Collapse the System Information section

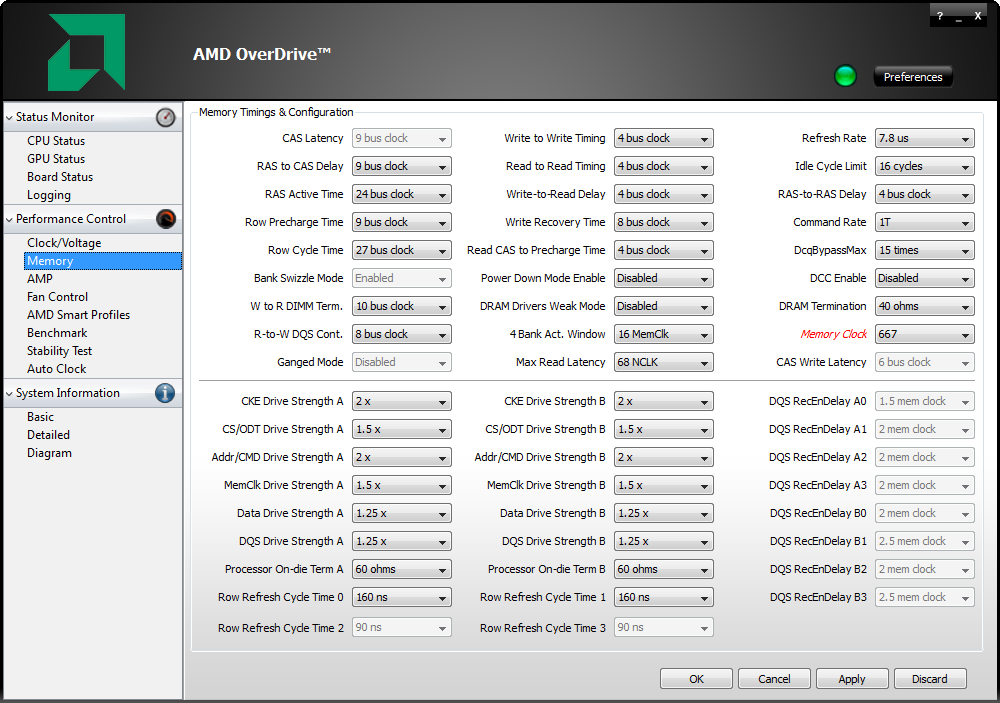(9, 394)
